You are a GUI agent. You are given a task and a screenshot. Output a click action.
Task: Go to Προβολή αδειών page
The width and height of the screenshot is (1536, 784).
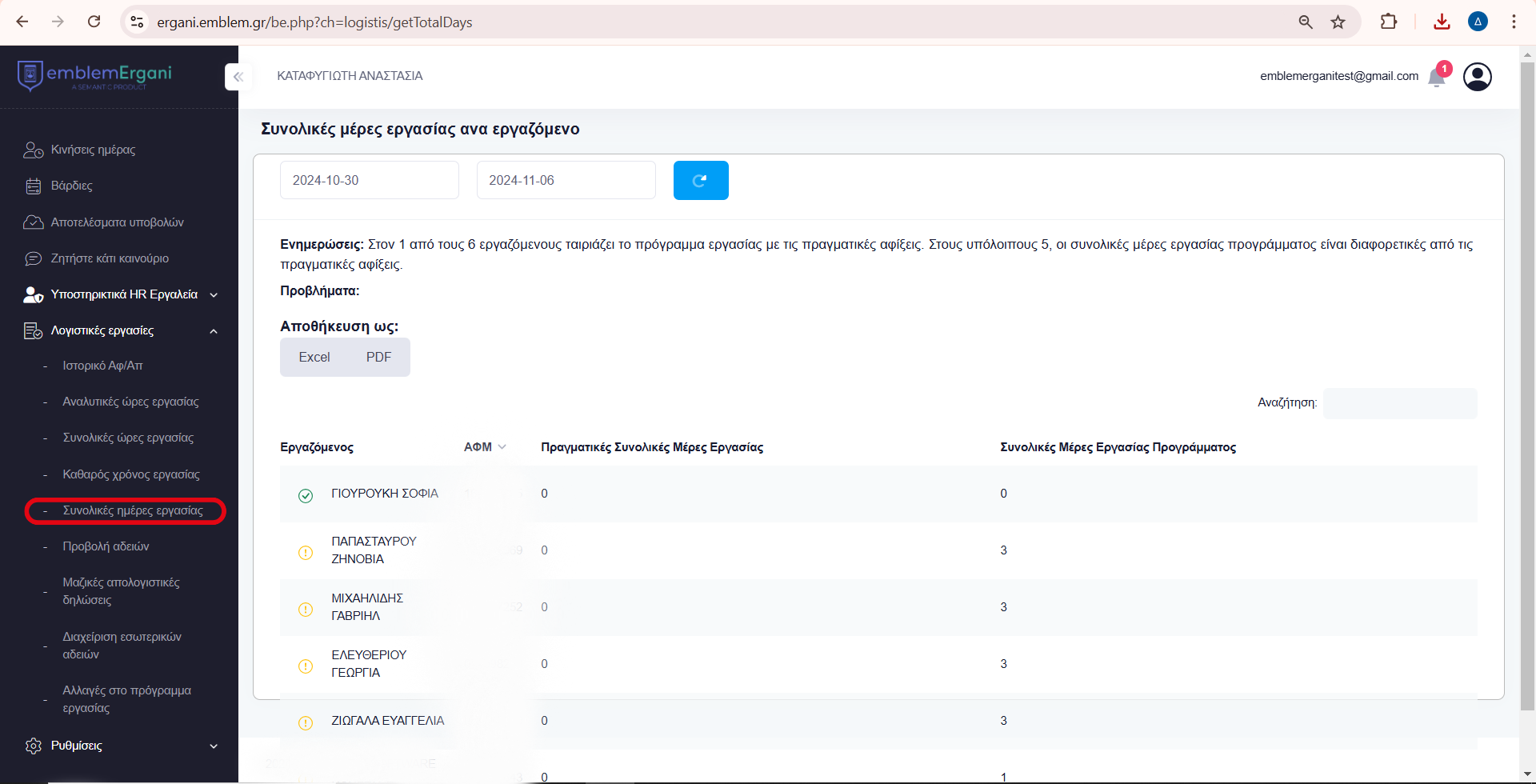point(106,546)
